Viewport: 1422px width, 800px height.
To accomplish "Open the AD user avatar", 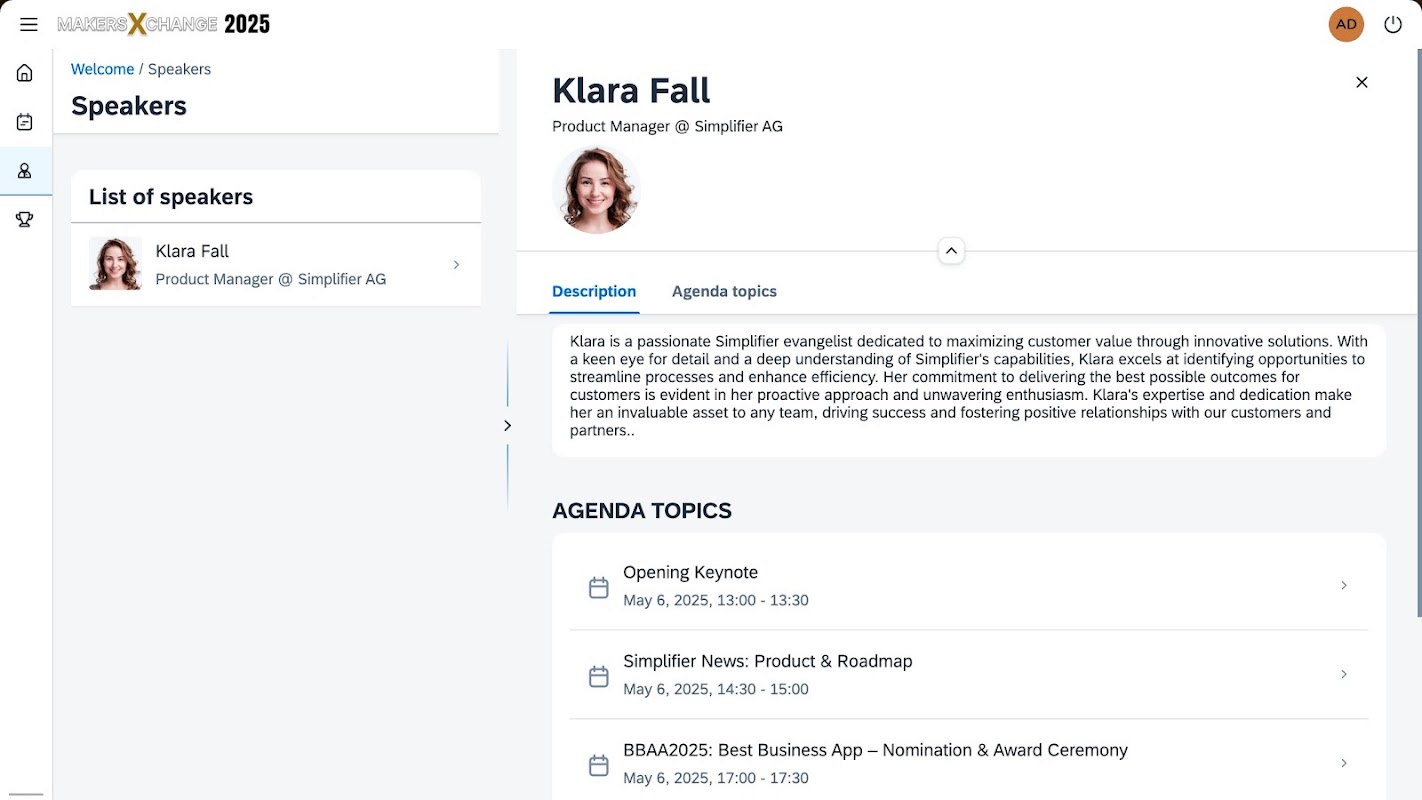I will [x=1346, y=25].
